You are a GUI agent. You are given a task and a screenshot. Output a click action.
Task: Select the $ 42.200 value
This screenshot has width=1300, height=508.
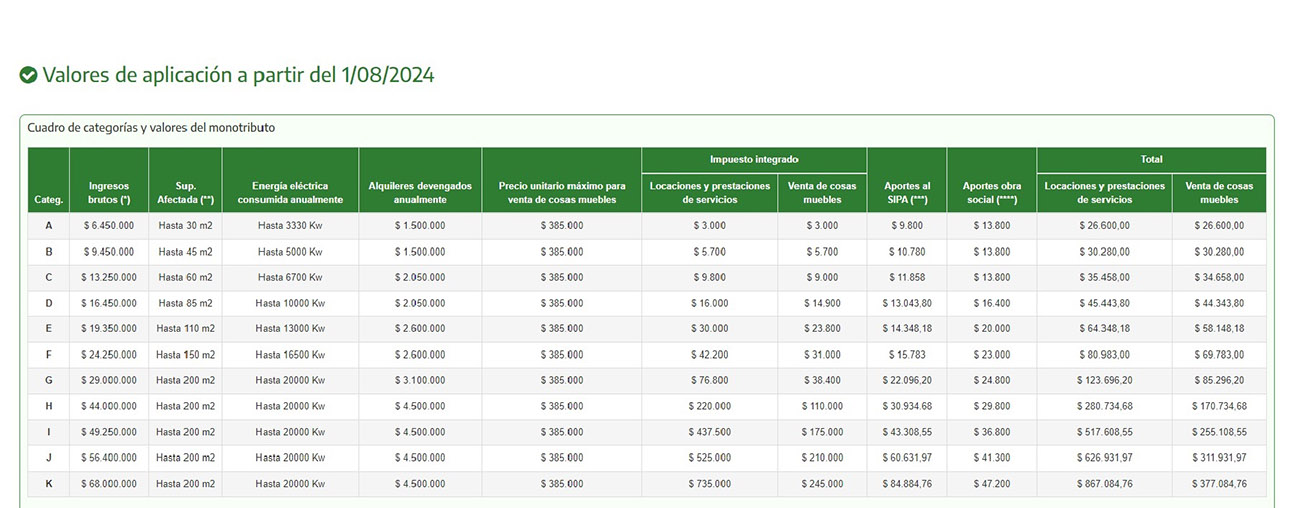tap(710, 355)
